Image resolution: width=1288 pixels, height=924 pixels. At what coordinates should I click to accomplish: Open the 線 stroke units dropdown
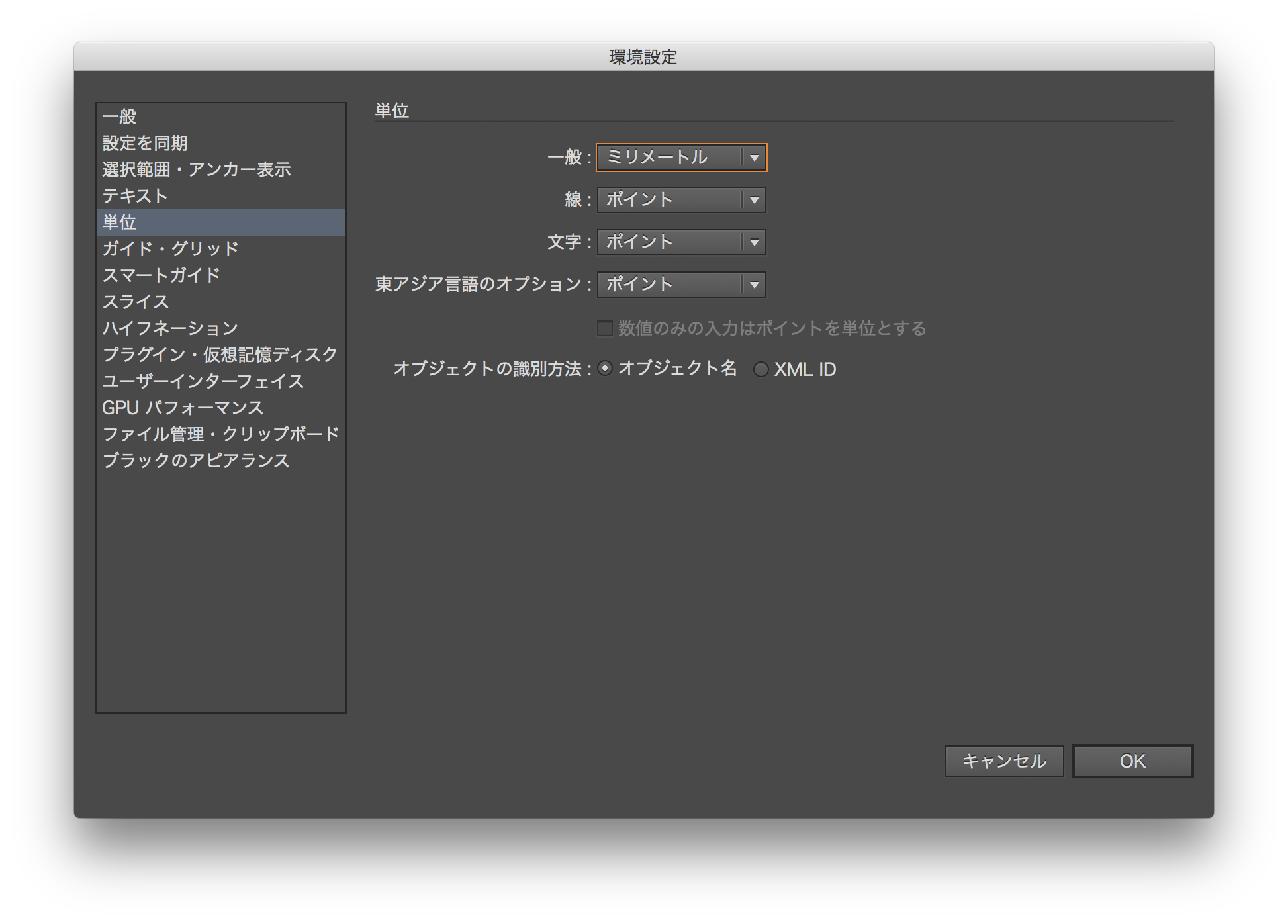(x=681, y=200)
